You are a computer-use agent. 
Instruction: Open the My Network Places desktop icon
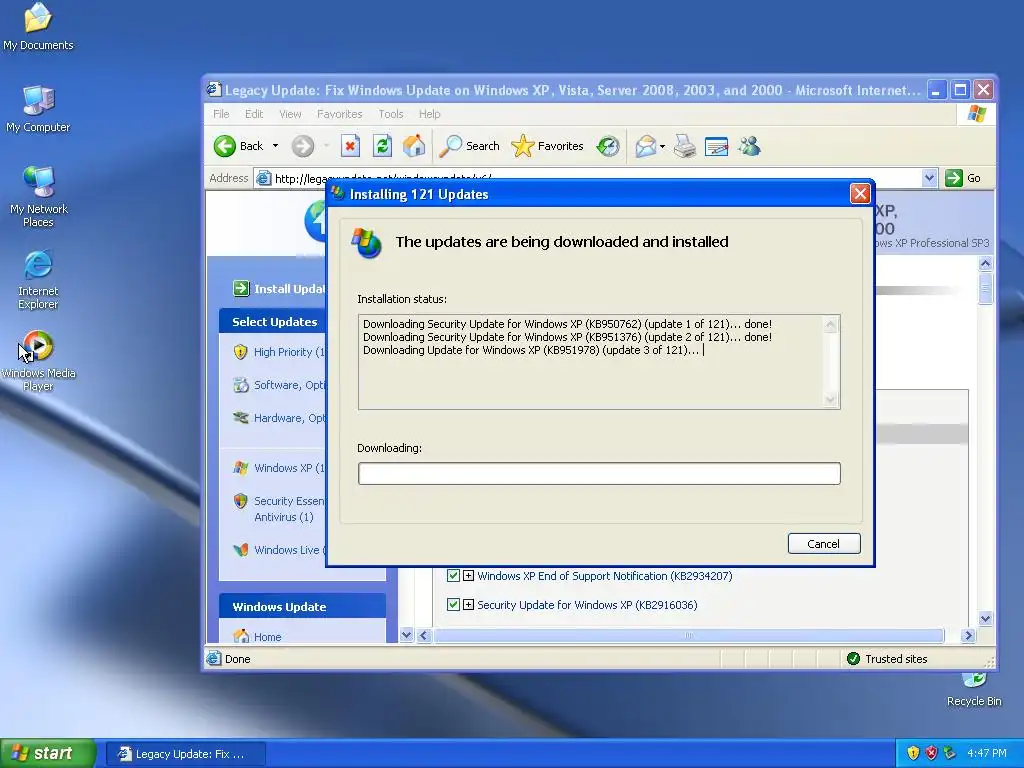pos(38,197)
